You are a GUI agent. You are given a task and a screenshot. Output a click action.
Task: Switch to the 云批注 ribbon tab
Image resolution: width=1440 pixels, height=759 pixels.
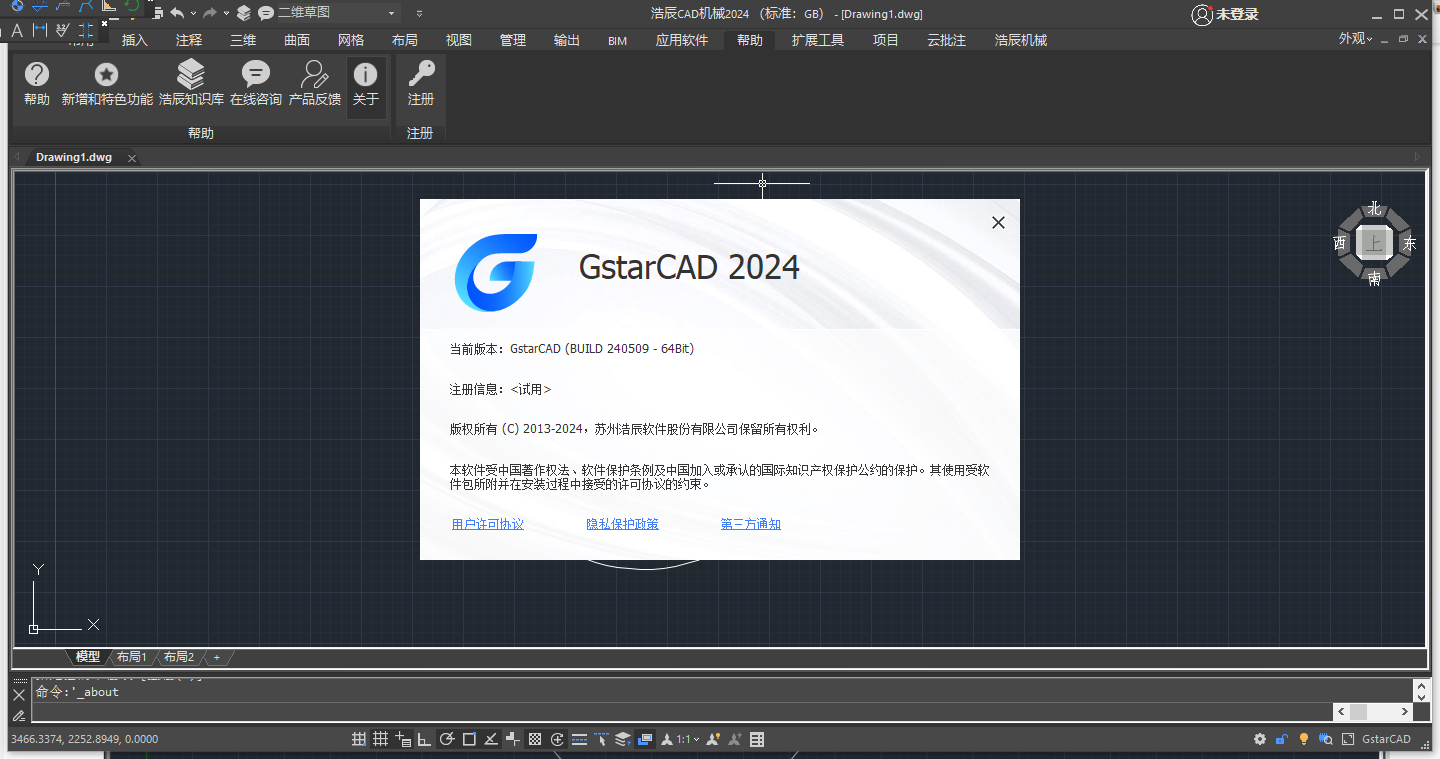point(947,40)
